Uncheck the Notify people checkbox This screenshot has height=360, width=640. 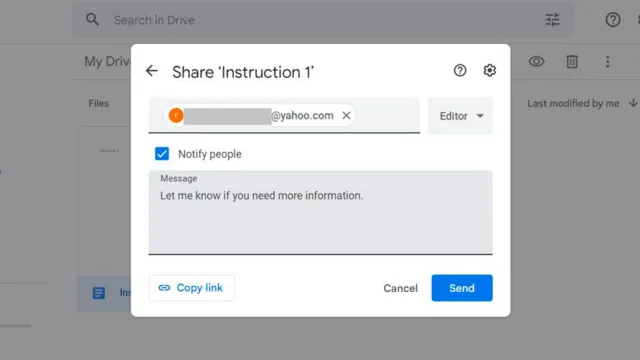tap(162, 153)
